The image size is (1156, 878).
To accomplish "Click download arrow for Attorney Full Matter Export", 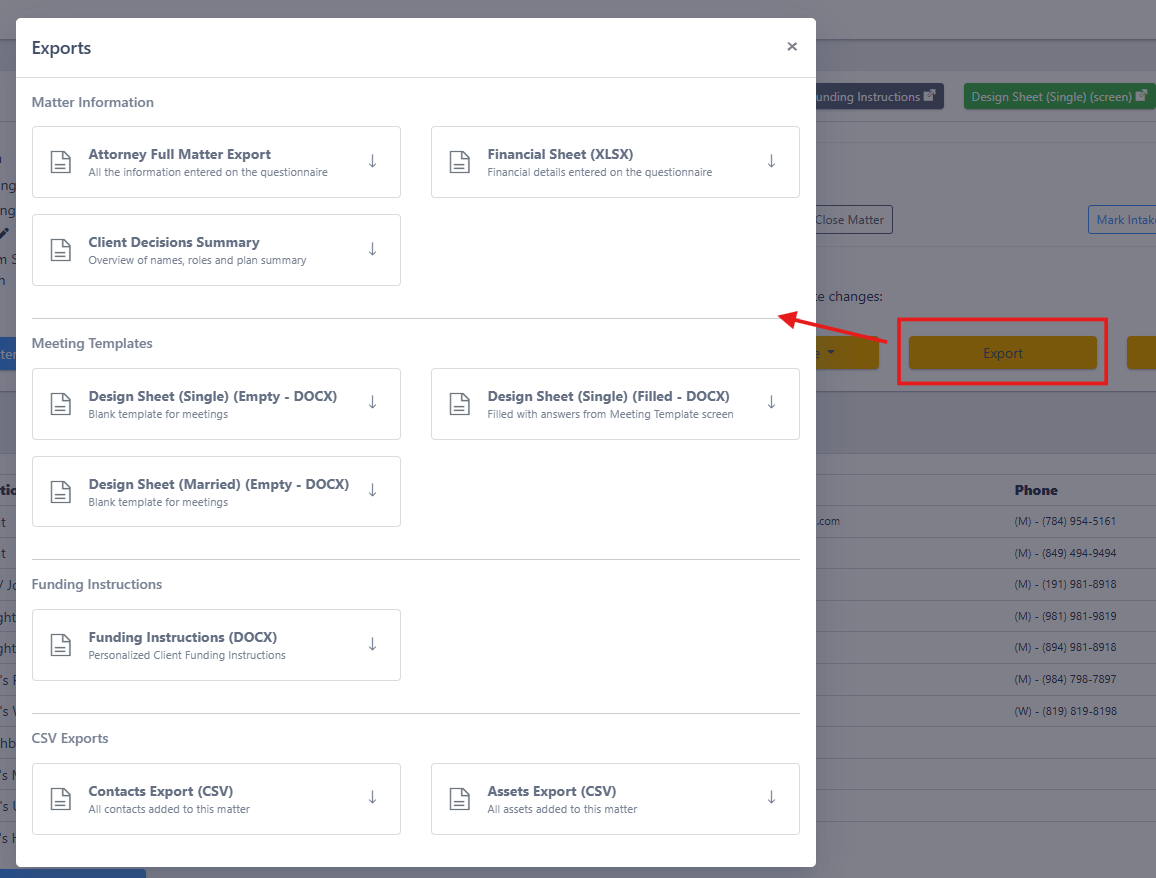I will [x=372, y=161].
